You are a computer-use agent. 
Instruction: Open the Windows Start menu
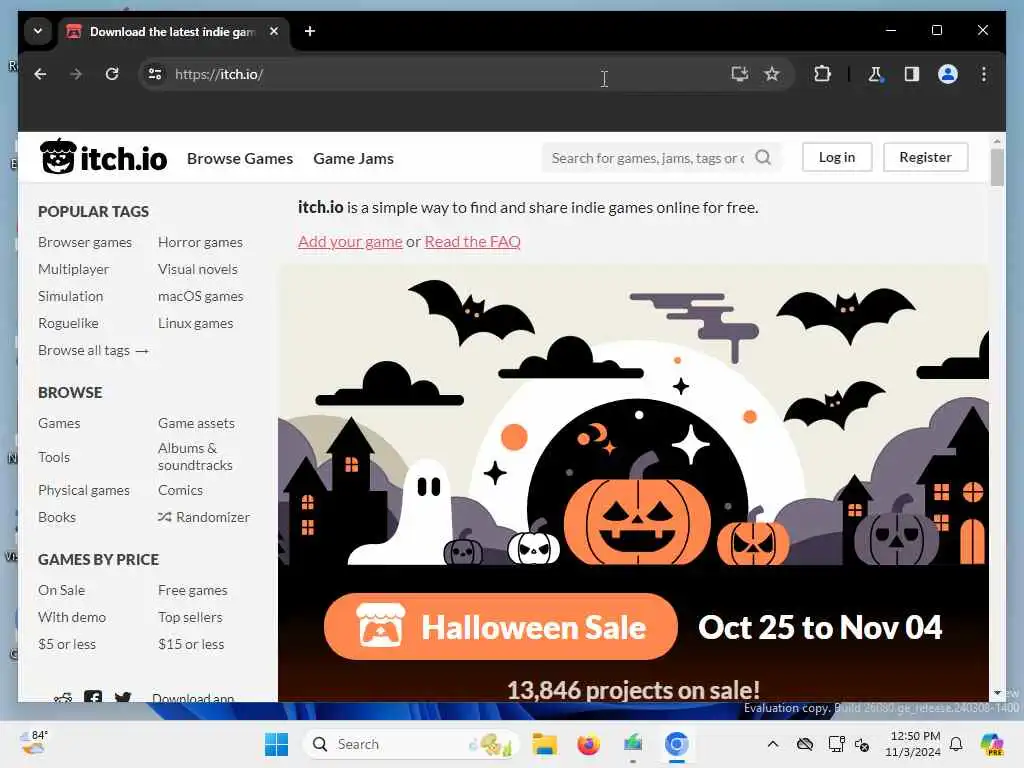276,744
